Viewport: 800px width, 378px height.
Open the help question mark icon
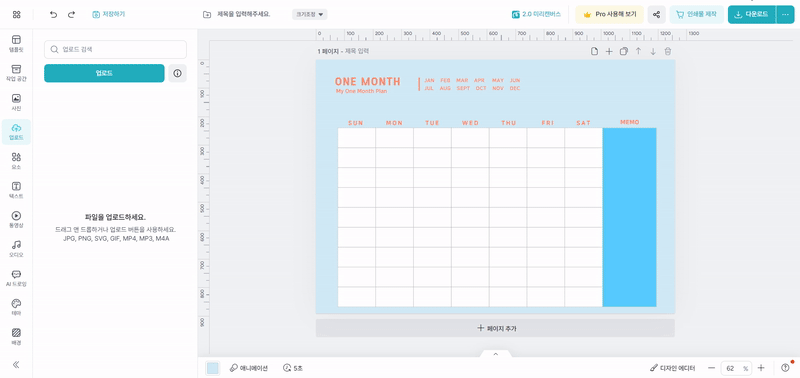(x=785, y=368)
